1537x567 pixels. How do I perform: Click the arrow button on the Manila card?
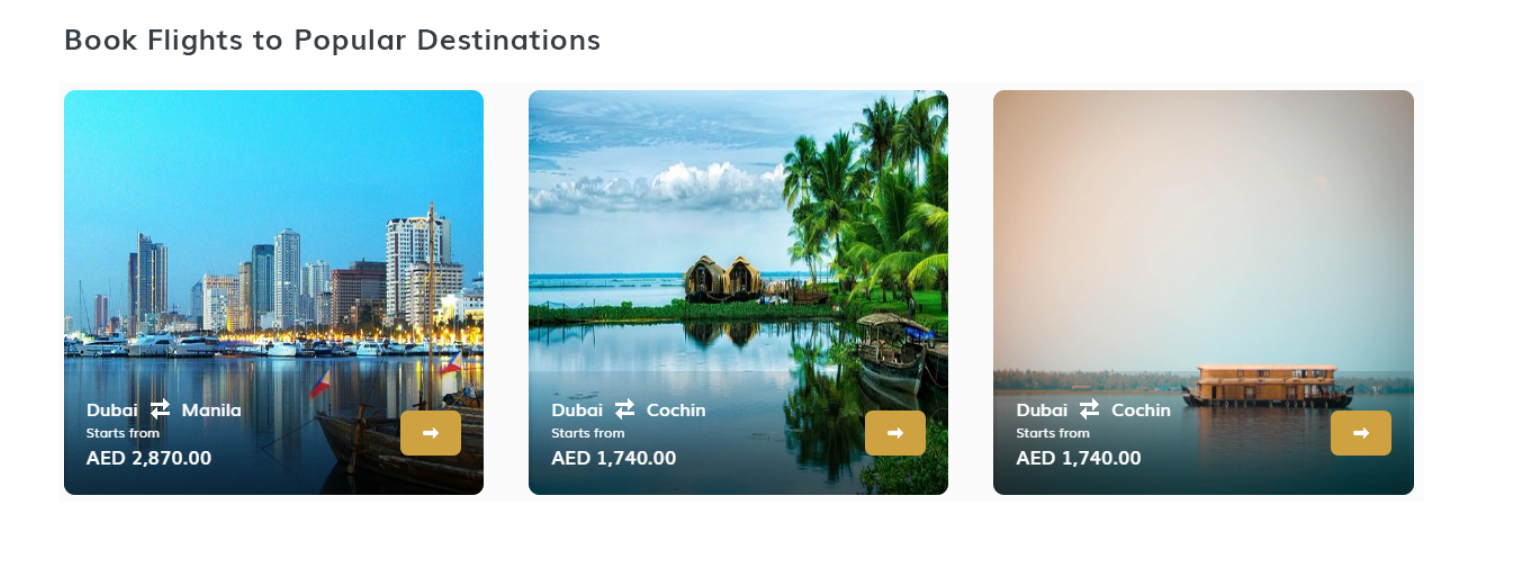point(430,433)
